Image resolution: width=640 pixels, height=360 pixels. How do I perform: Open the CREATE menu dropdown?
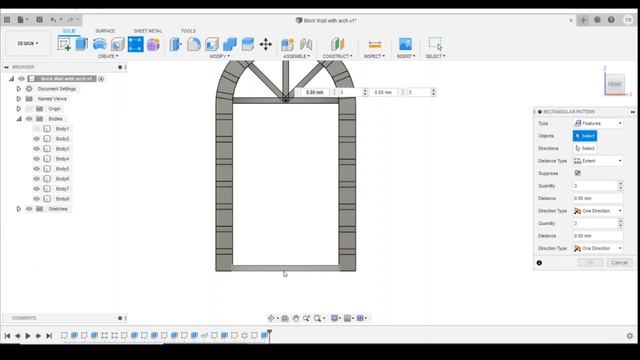tap(108, 56)
